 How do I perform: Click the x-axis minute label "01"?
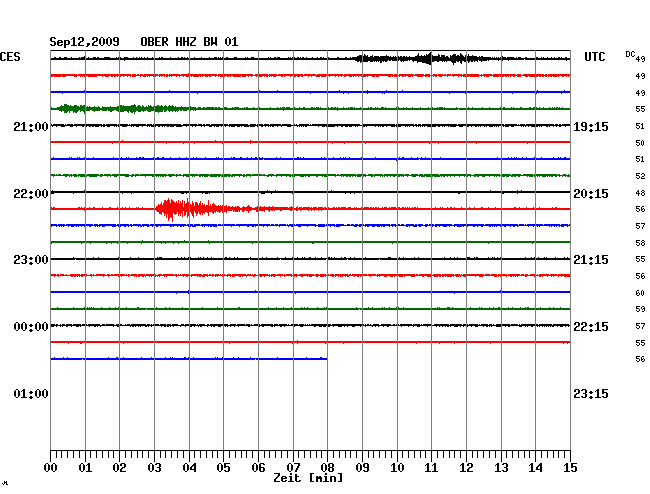click(x=85, y=468)
